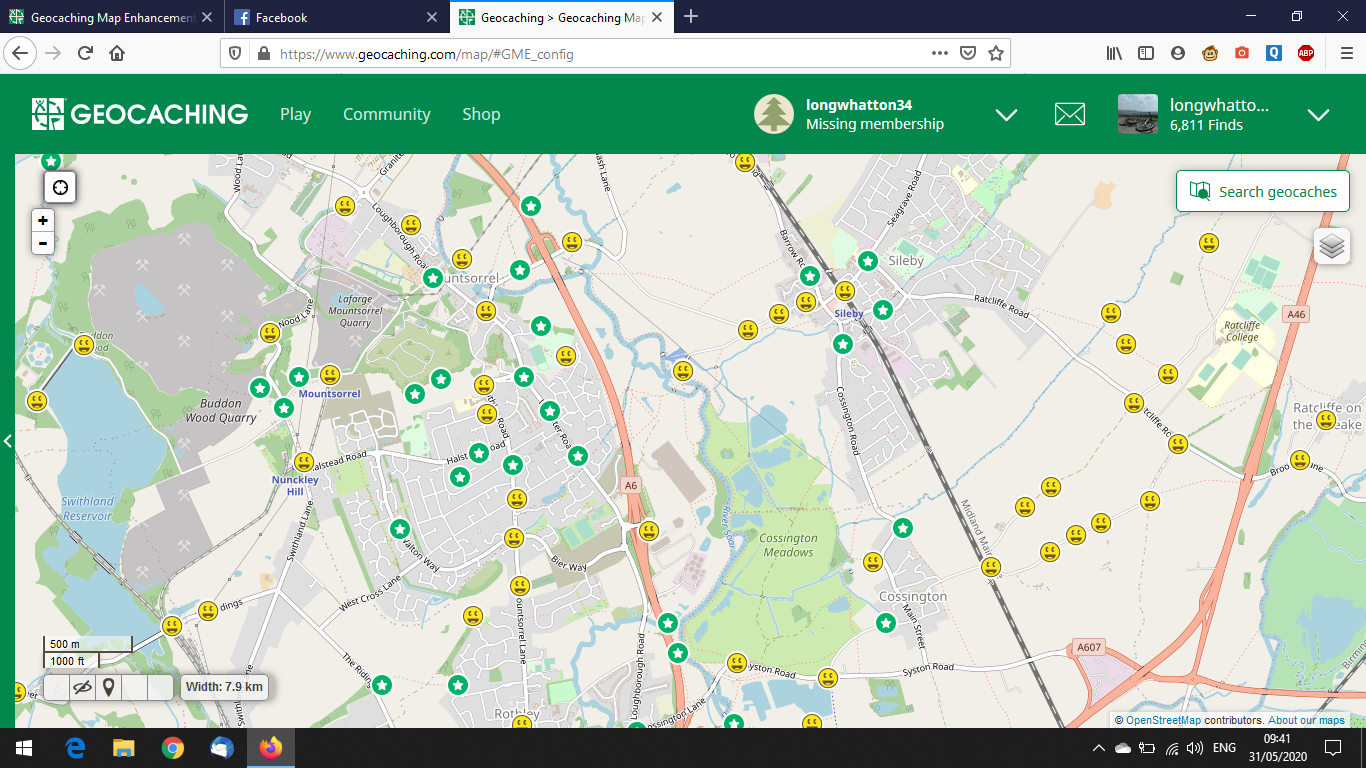Viewport: 1366px width, 768px height.
Task: Expand the longwhatton34 account chevron
Action: tap(1006, 114)
